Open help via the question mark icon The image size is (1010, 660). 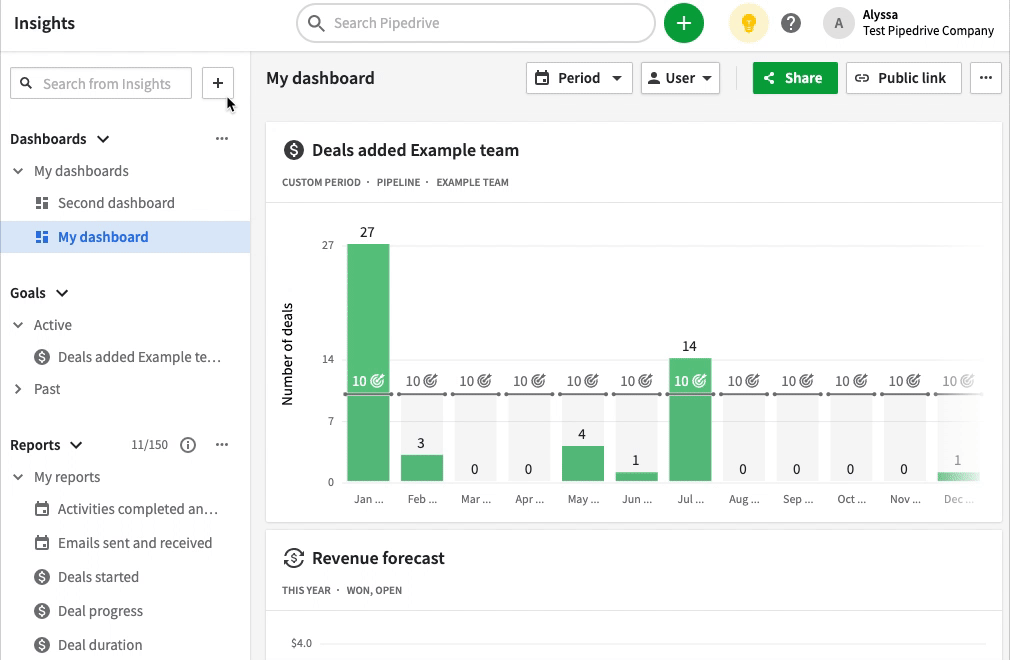point(791,22)
